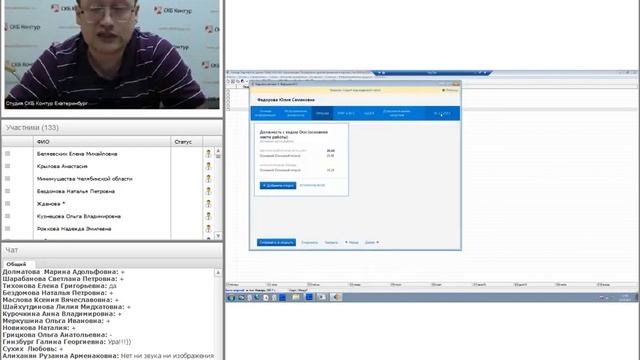Click the Назад link at the dialog bottom

click(x=351, y=242)
